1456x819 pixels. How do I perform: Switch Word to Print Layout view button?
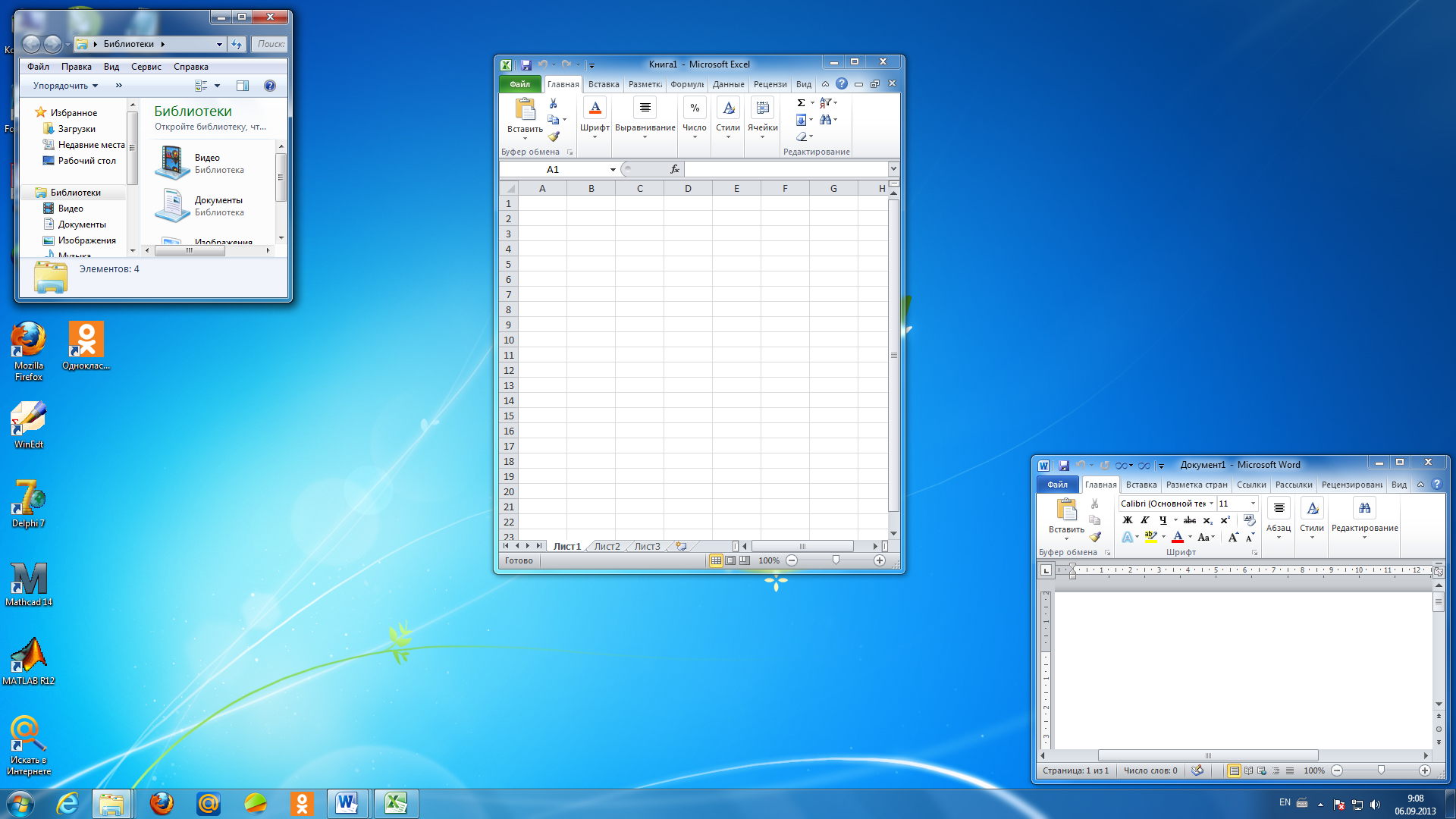1235,770
